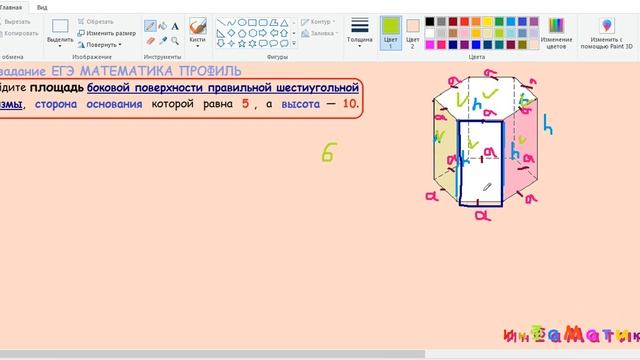Choose the Right triangle shape
This screenshot has height=360, width=640.
221,33
